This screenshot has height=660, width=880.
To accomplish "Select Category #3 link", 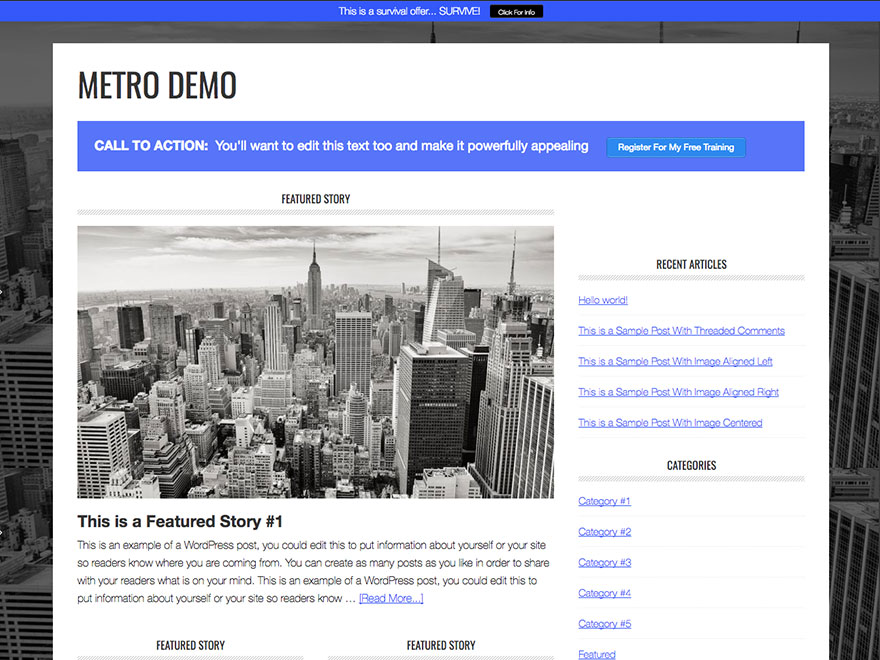I will coord(604,562).
